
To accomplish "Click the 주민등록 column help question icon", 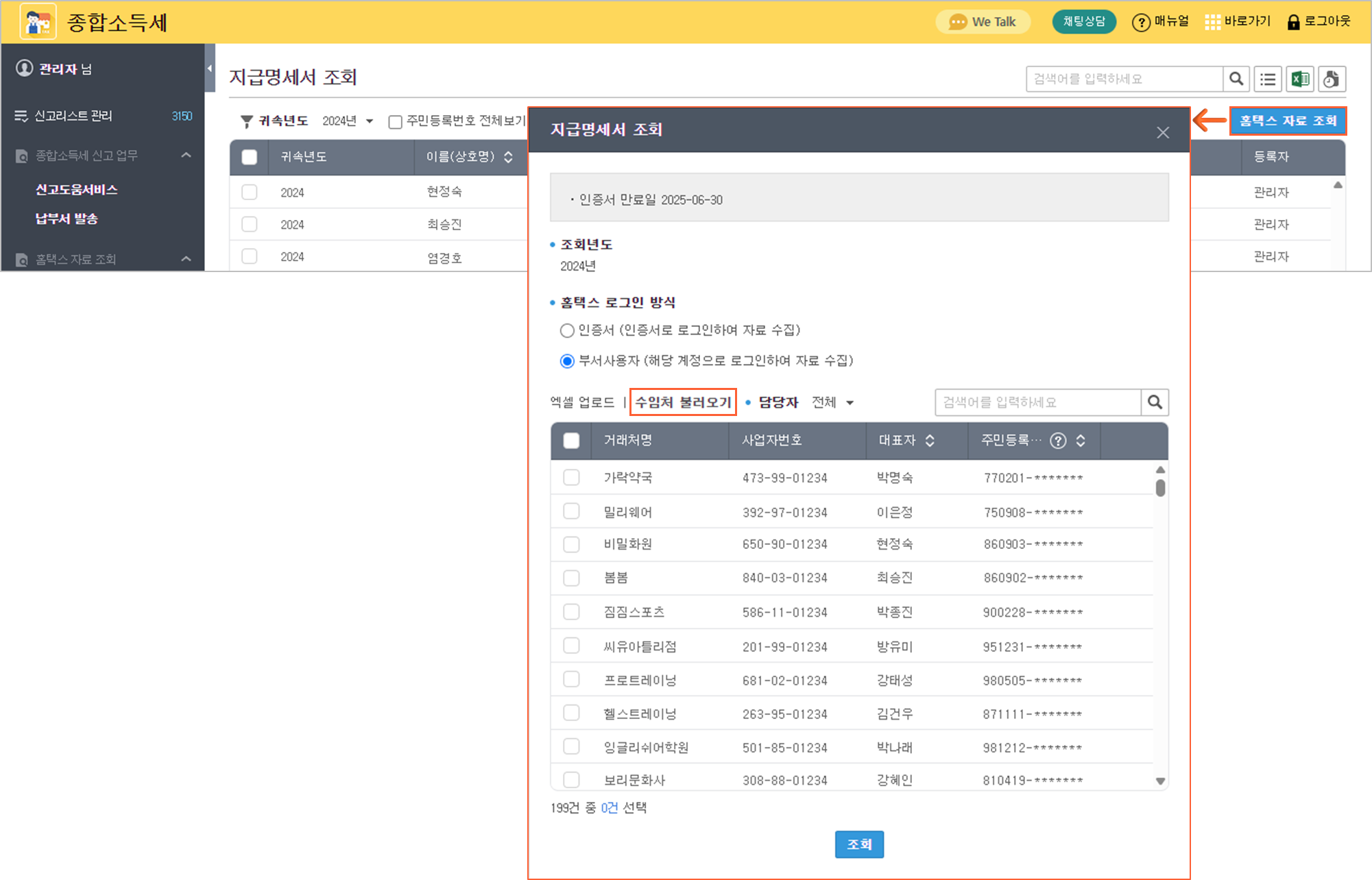I will [1058, 441].
